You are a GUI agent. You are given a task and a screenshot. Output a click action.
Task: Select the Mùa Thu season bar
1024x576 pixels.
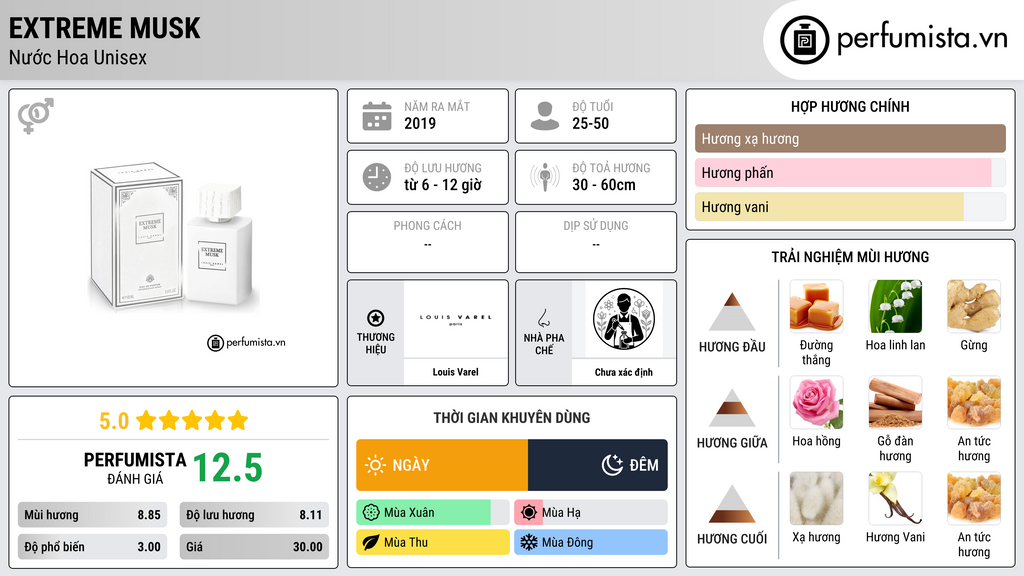[433, 542]
